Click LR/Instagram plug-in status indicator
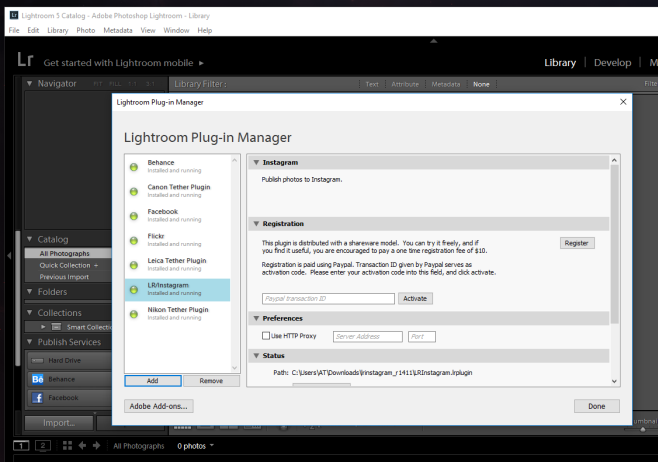This screenshot has width=658, height=462. click(x=134, y=290)
